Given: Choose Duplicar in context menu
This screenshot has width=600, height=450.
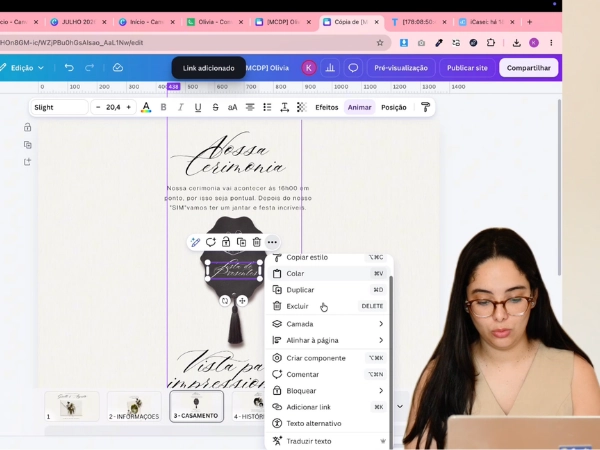Looking at the screenshot, I should click(x=328, y=290).
